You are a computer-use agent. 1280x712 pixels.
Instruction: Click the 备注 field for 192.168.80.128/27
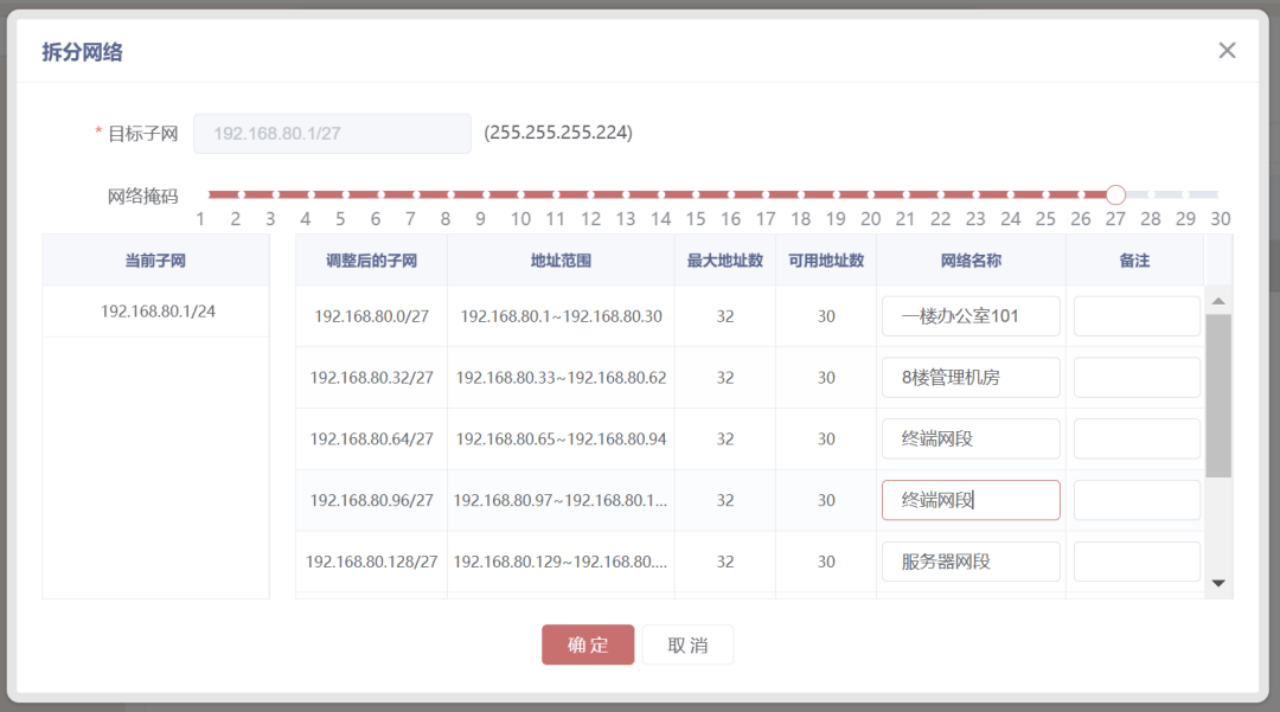coord(1136,562)
